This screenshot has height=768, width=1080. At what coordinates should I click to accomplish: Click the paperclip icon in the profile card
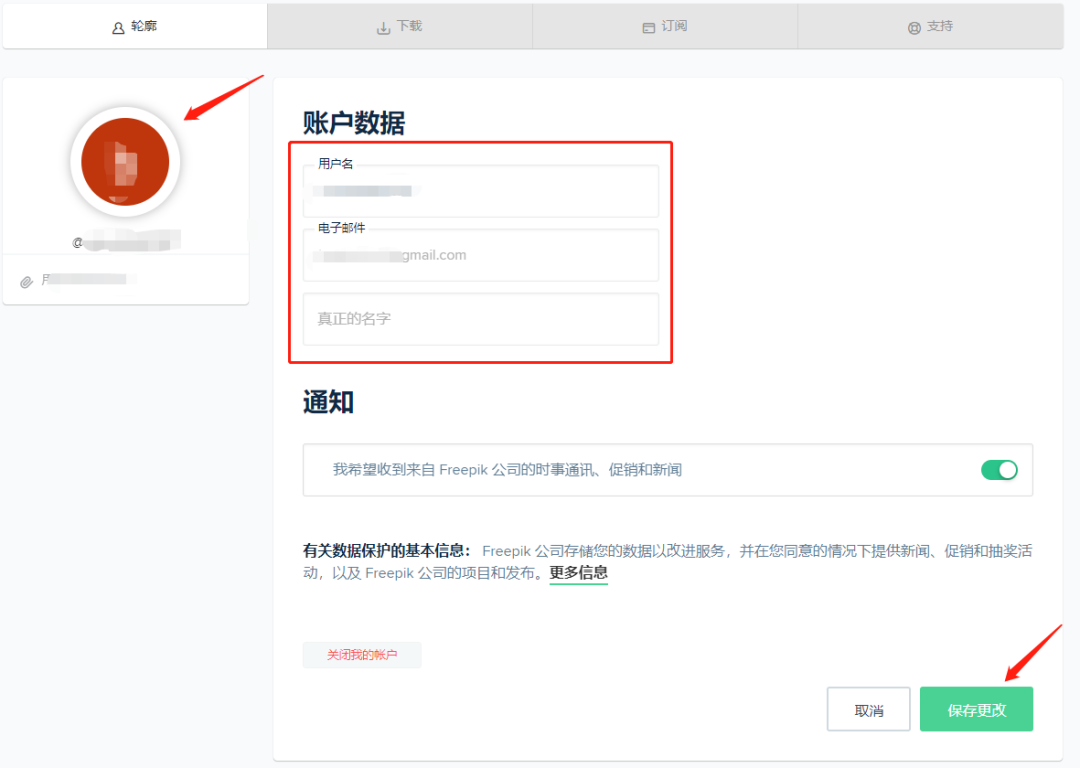(x=27, y=282)
